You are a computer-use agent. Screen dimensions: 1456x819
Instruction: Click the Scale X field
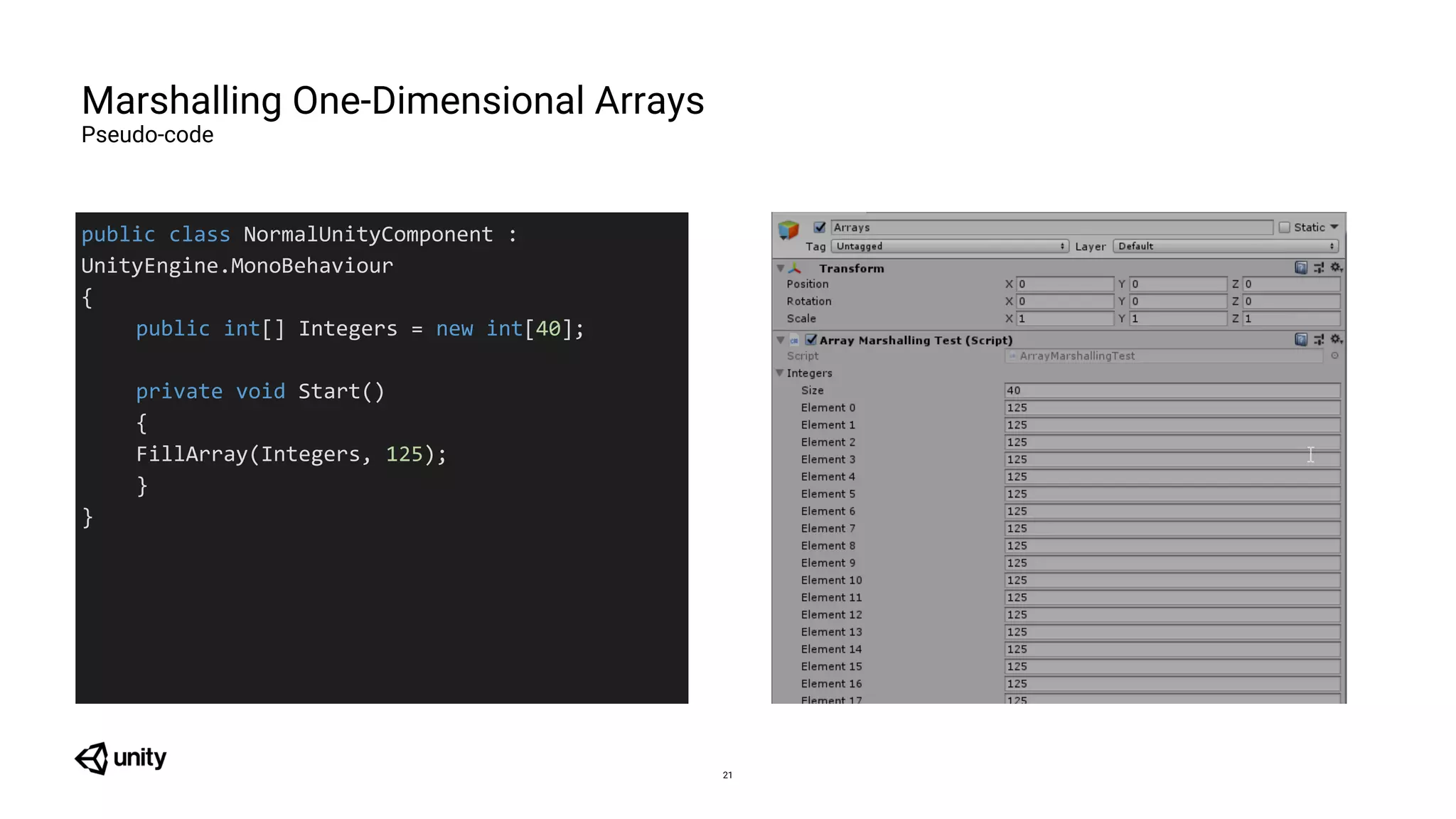point(1064,318)
